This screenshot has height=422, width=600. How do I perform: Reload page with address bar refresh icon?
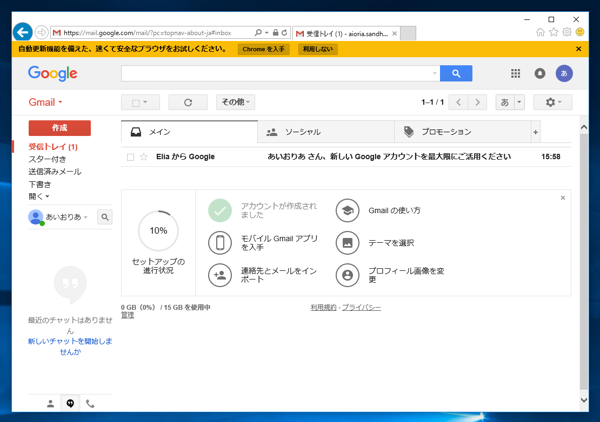(x=284, y=33)
